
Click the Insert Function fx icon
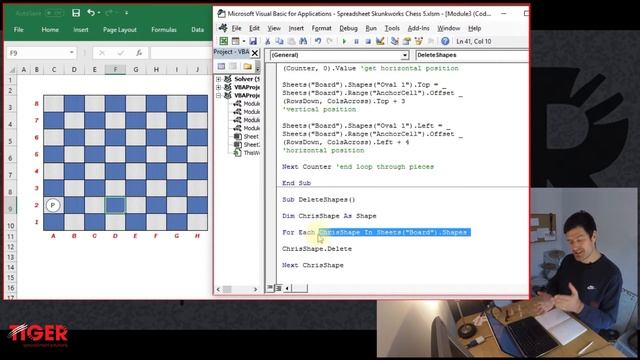click(x=139, y=53)
